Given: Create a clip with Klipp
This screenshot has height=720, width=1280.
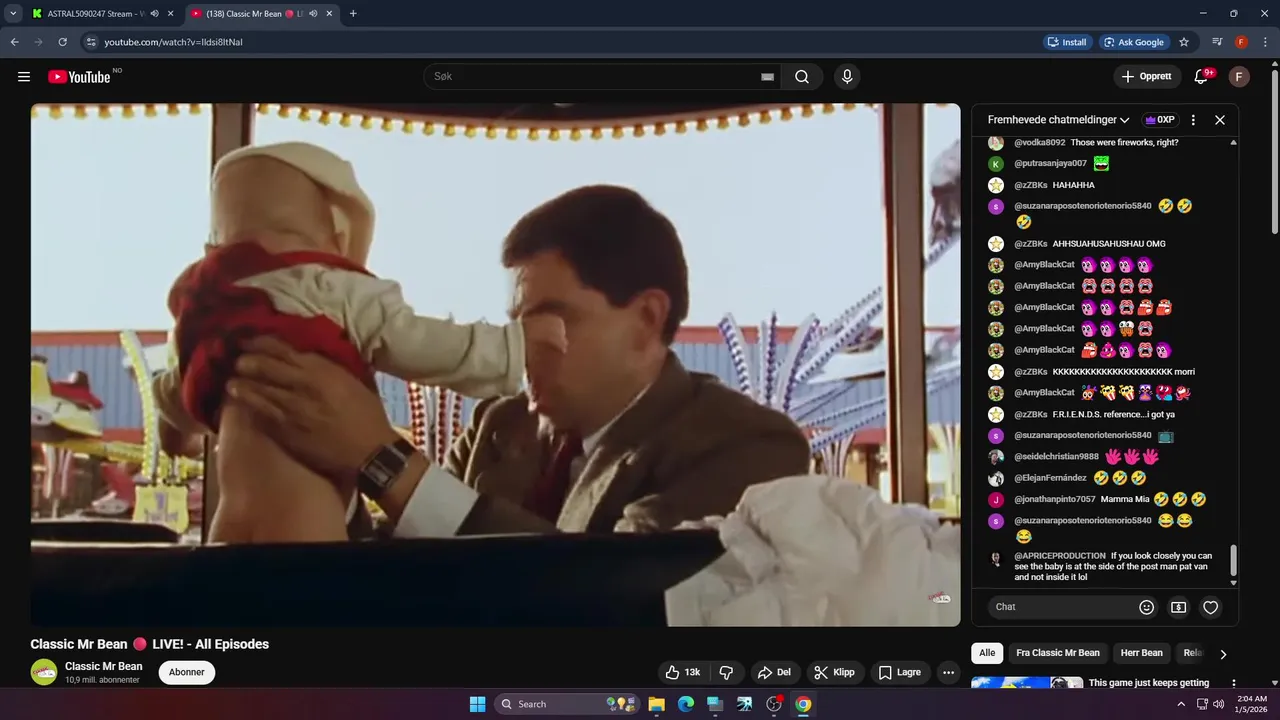Looking at the screenshot, I should click(834, 673).
